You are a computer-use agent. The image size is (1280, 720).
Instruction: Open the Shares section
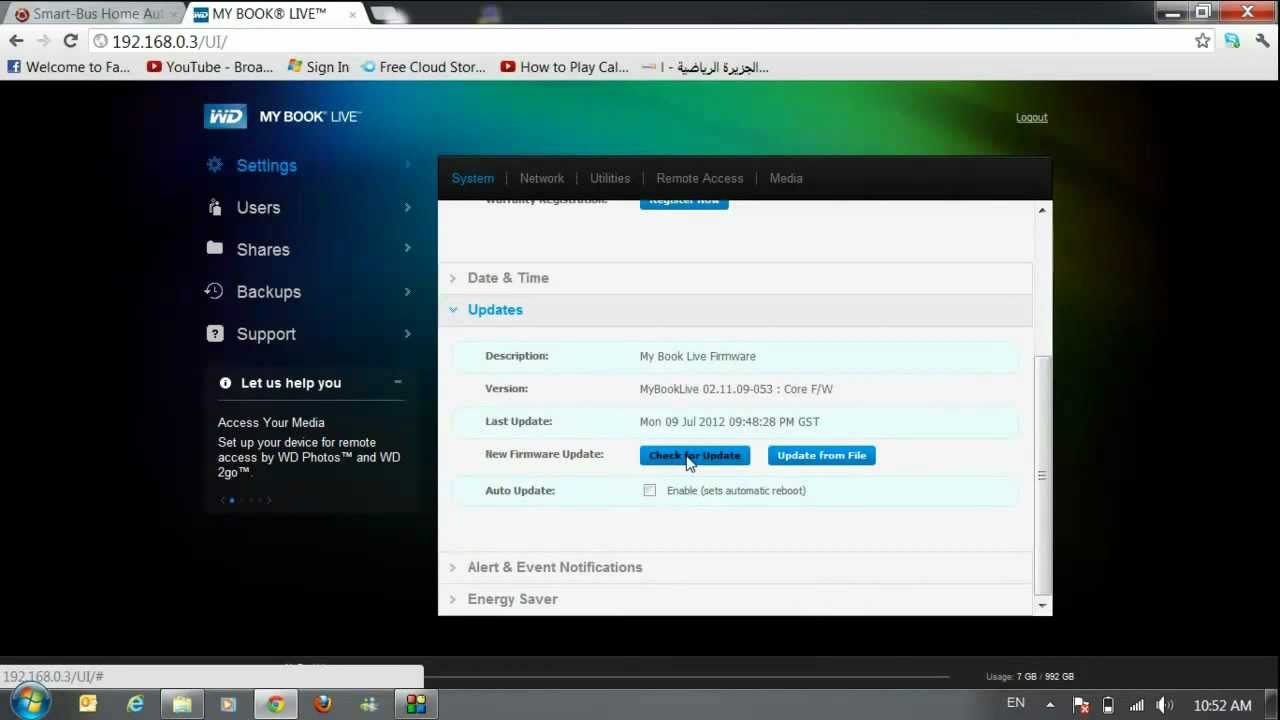click(263, 250)
